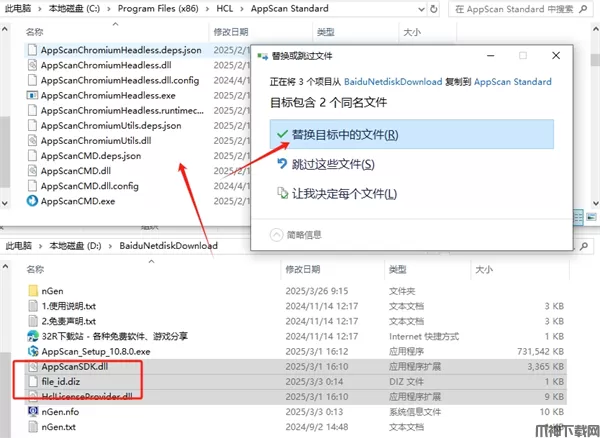Open address bar history dropdown in AppScan Standard window
600x438 pixels.
coord(421,9)
